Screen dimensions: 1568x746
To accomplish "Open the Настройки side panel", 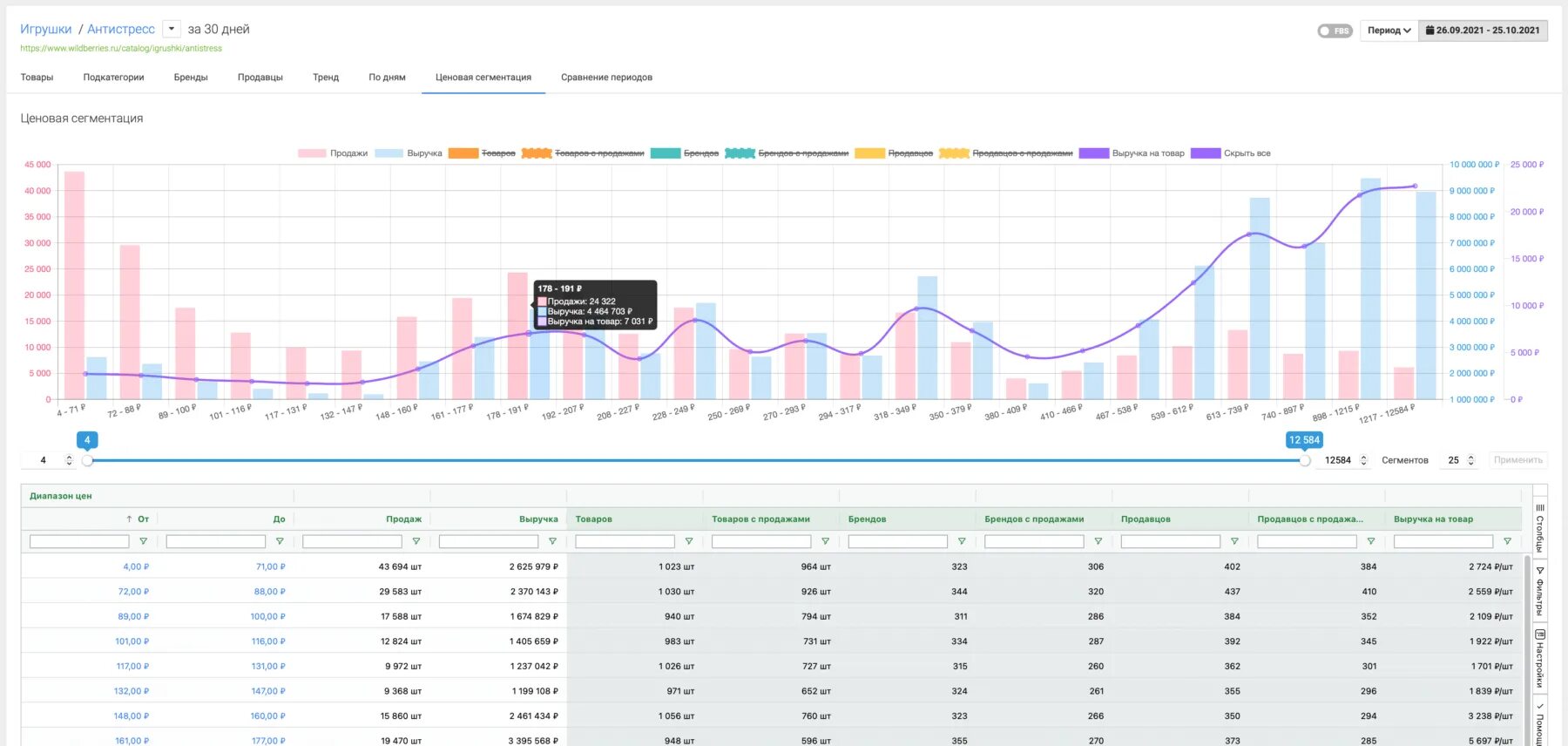I will point(1540,660).
